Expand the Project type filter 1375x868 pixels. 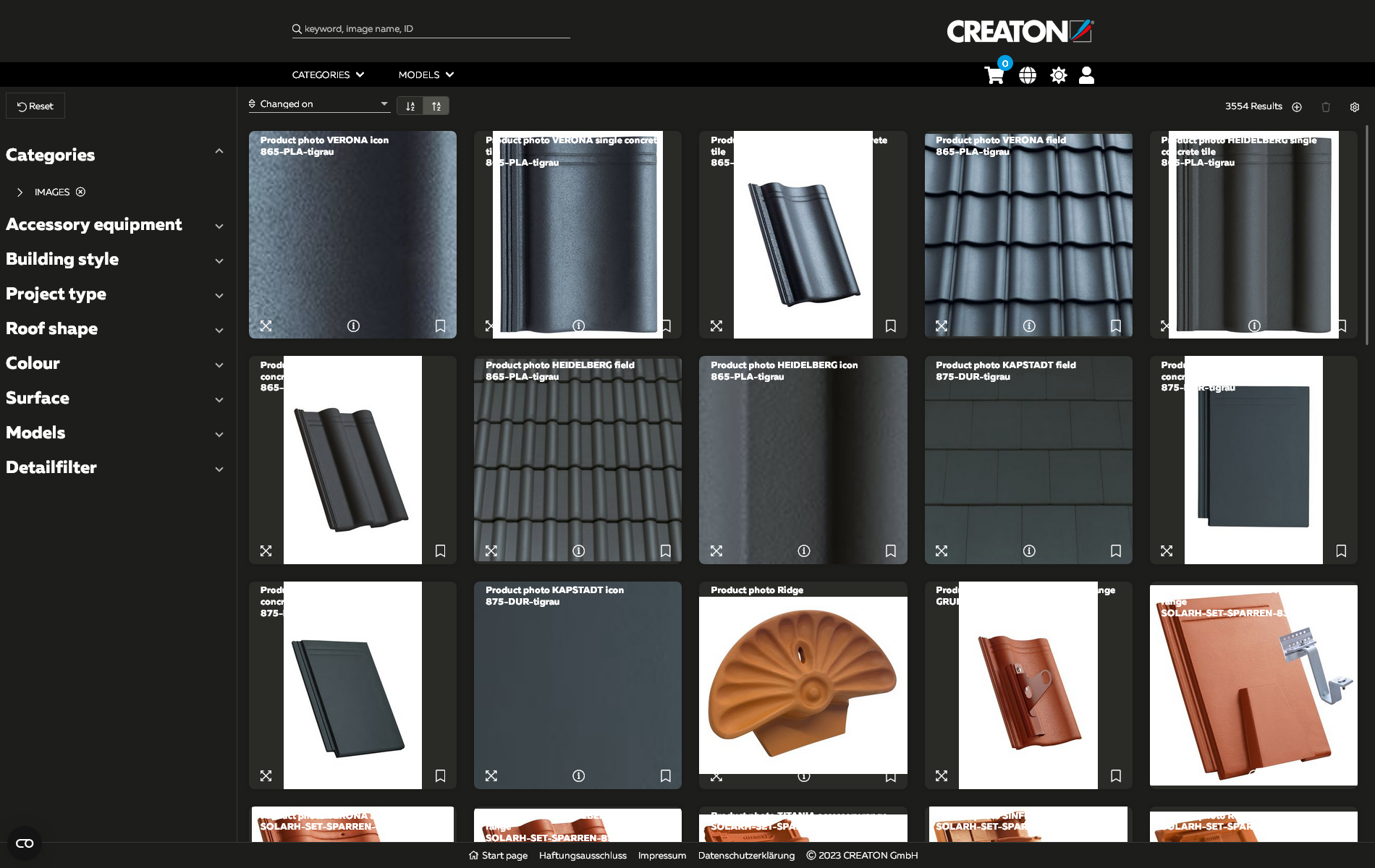click(x=219, y=296)
